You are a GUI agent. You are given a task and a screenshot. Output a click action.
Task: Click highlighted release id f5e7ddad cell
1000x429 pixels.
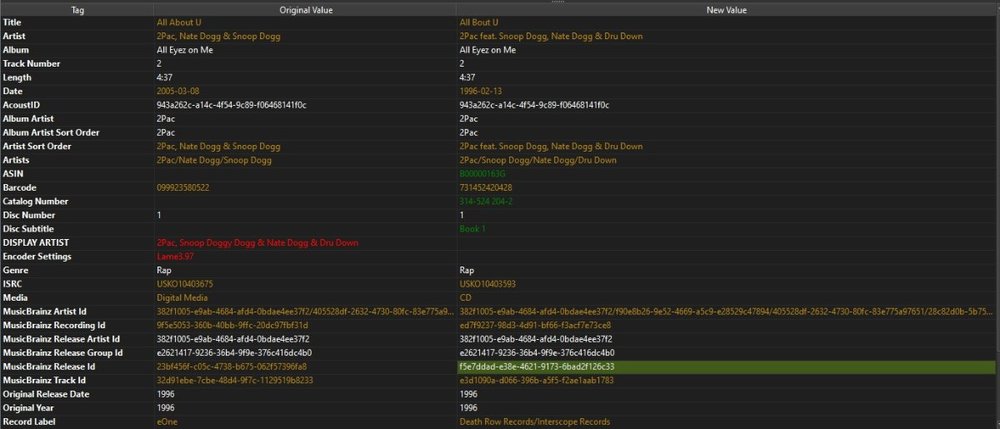pyautogui.click(x=726, y=367)
